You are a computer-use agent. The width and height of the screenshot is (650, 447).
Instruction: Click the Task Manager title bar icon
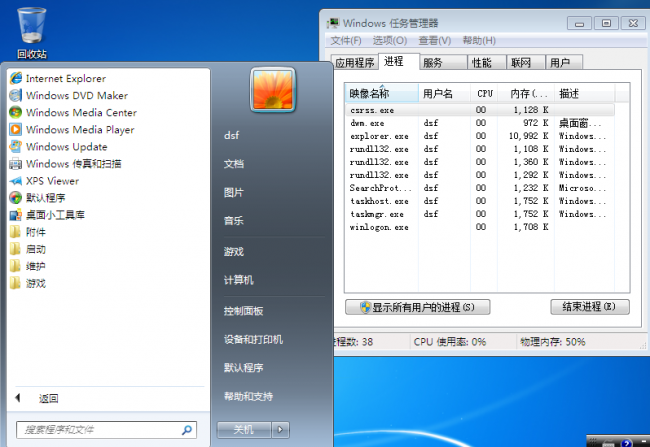(332, 23)
